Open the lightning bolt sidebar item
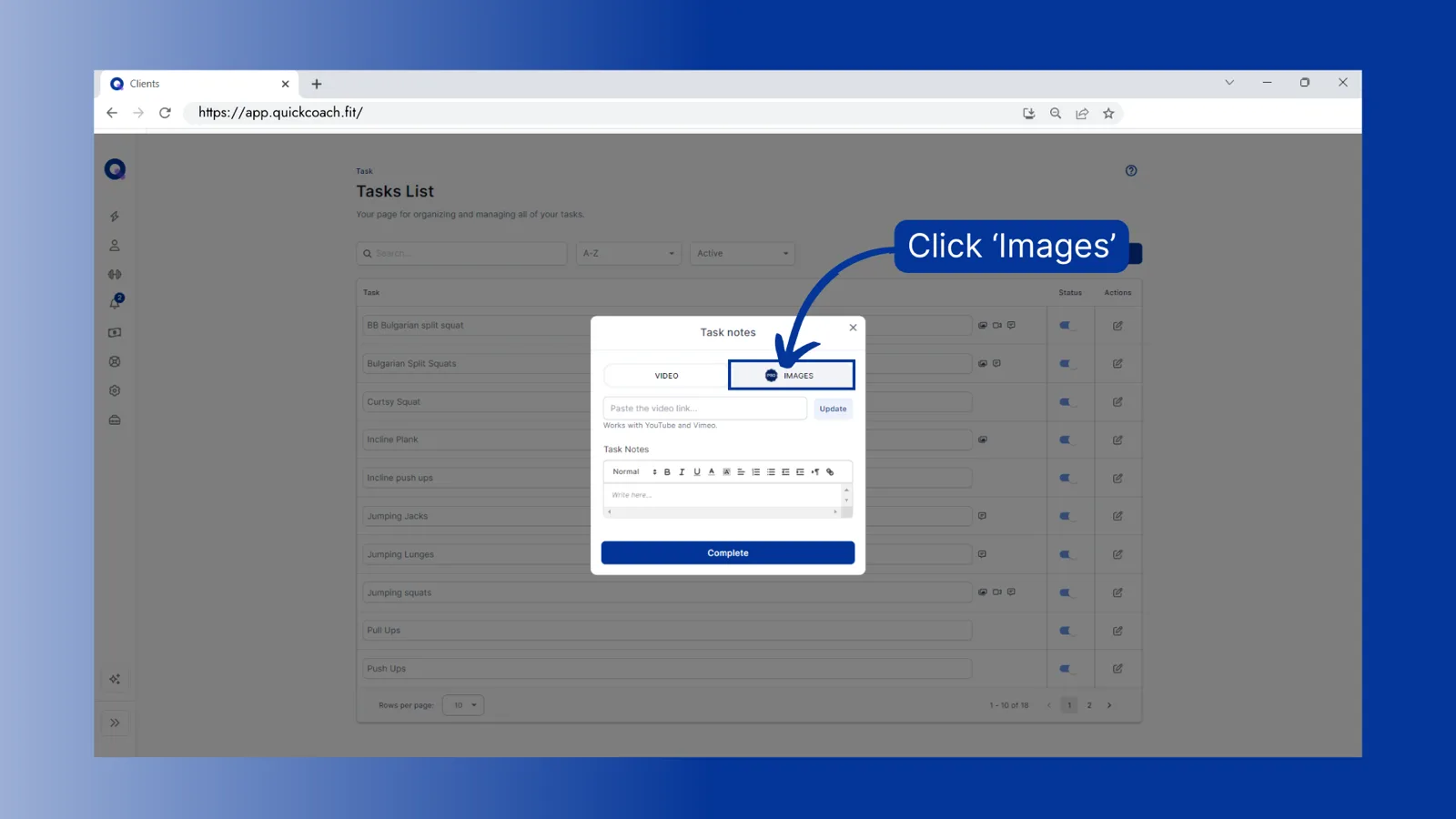This screenshot has width=1456, height=819. click(x=115, y=217)
